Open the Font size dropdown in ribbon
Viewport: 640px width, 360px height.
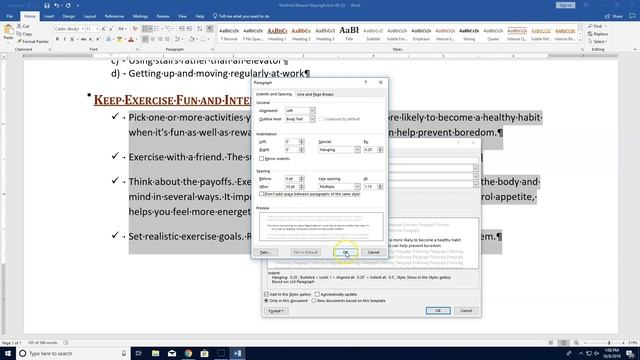point(97,29)
